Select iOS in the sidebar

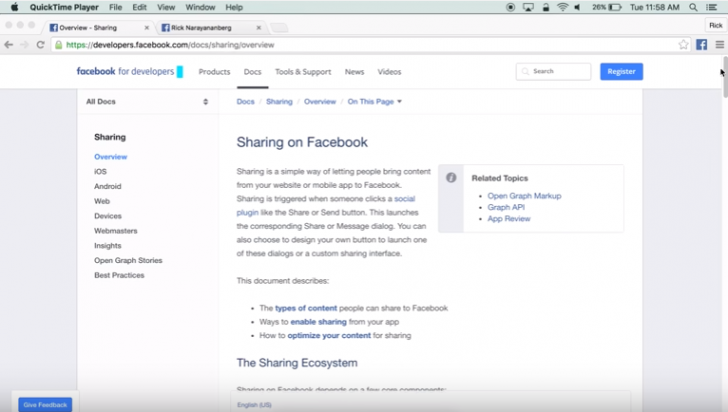point(100,171)
